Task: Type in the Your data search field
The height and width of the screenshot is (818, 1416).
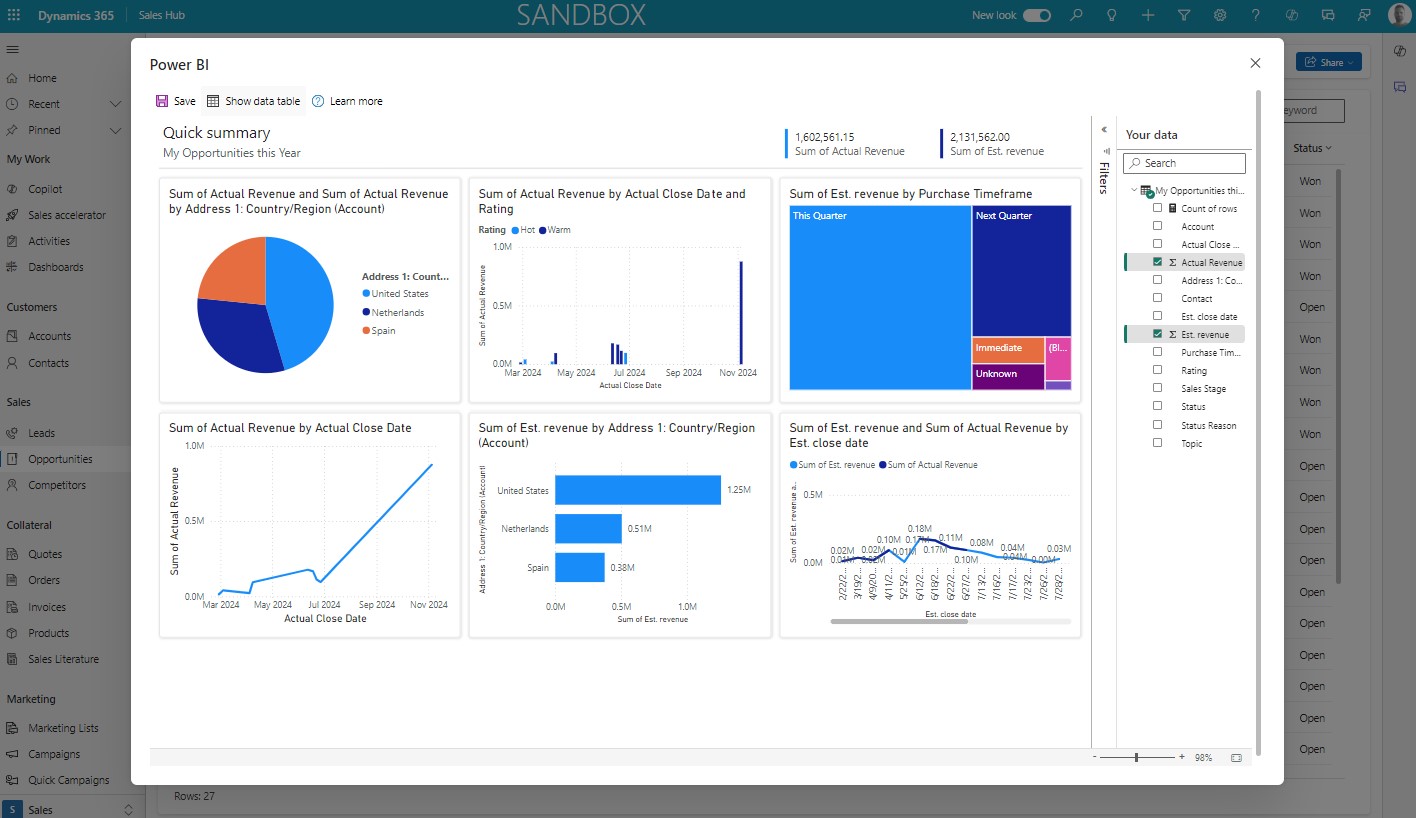Action: coord(1190,162)
